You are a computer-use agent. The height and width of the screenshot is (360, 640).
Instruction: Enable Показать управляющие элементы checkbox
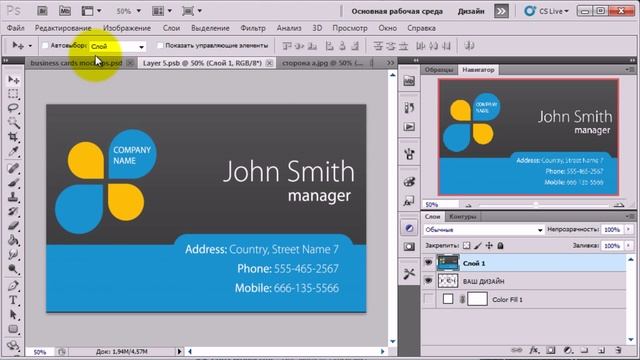click(160, 45)
